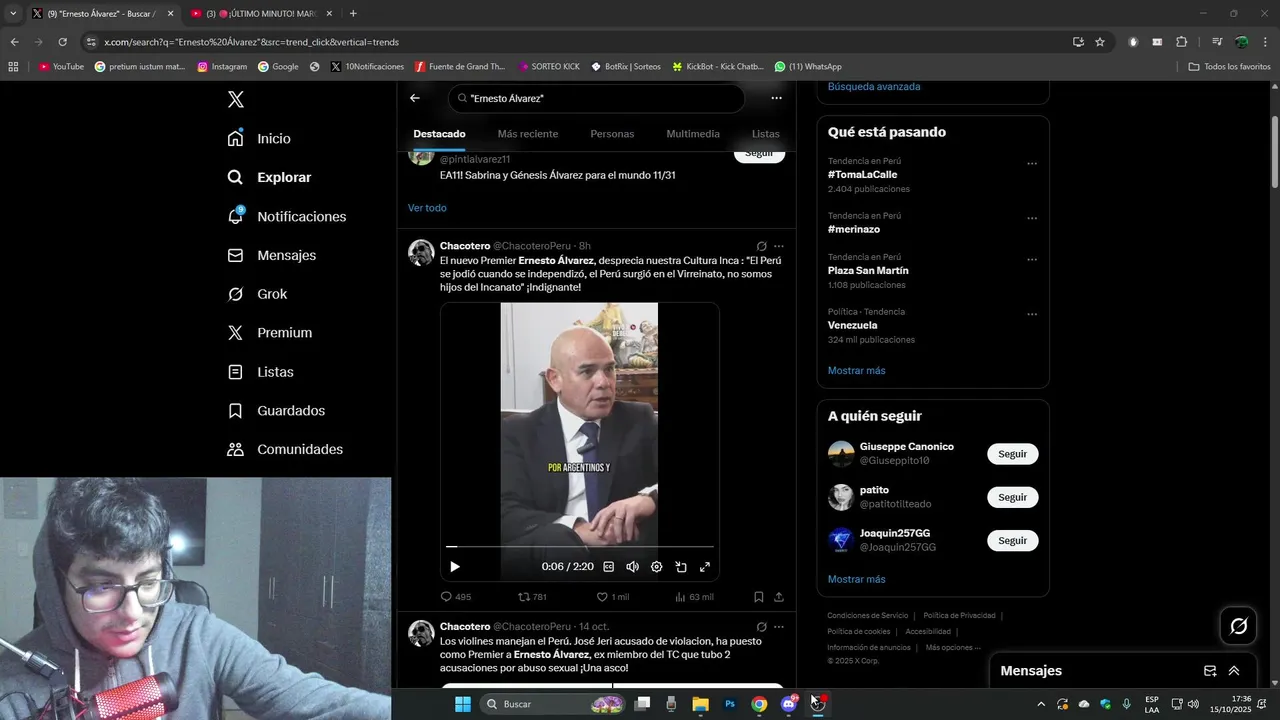Open Comunidades in the sidebar
The image size is (1280, 720).
pyautogui.click(x=285, y=449)
